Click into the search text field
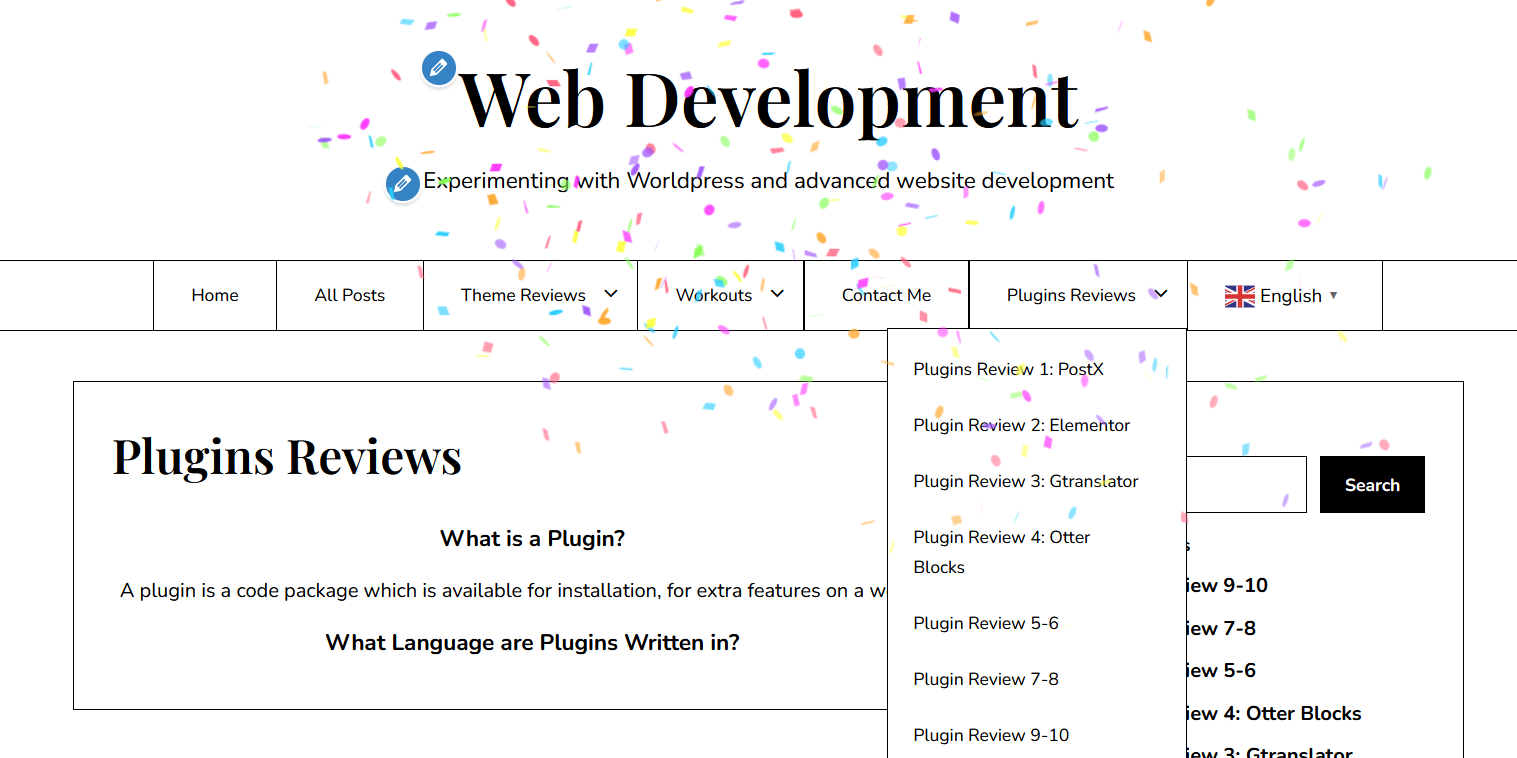The height and width of the screenshot is (758, 1517). point(1246,485)
